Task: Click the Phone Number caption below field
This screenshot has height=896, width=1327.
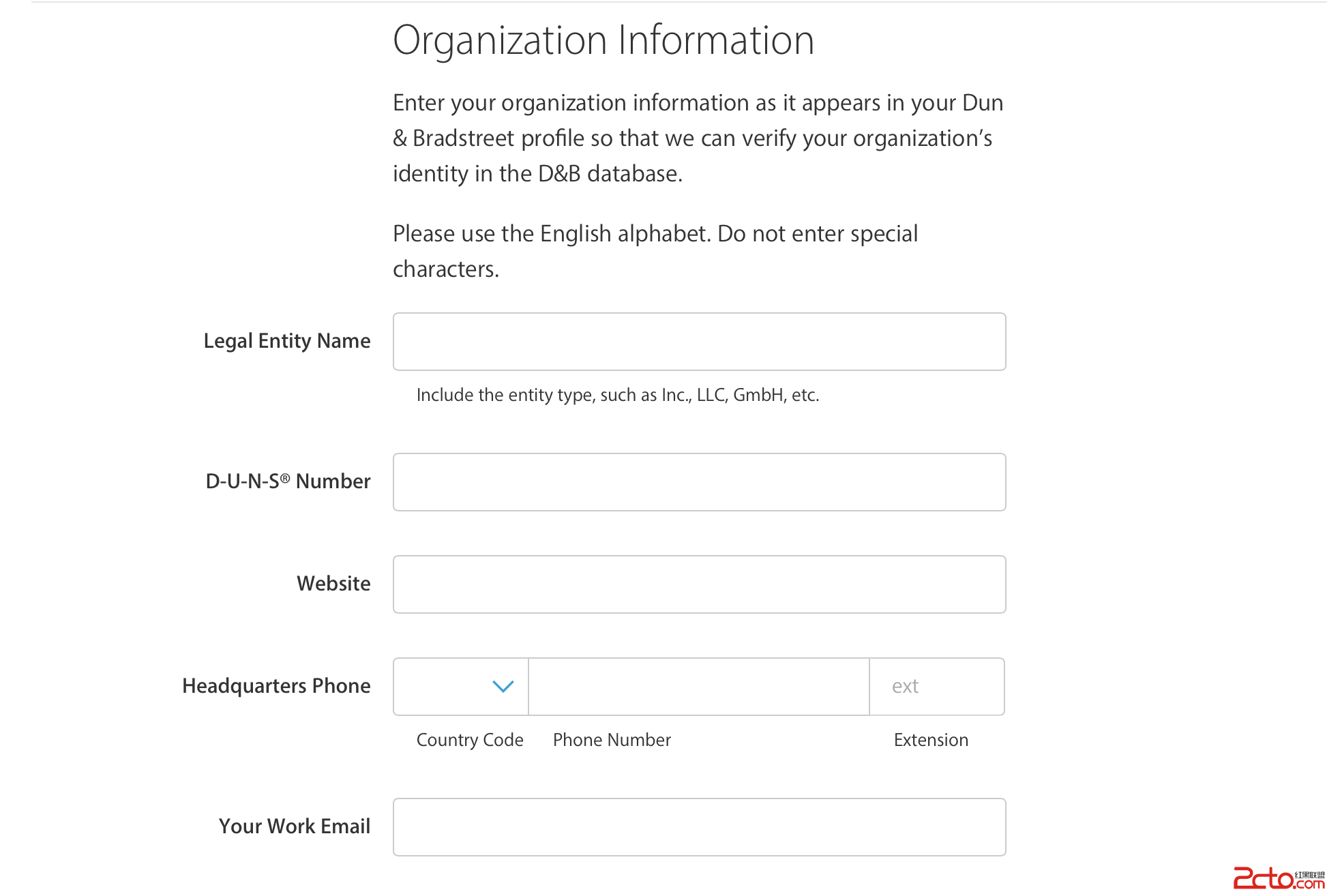Action: (612, 741)
